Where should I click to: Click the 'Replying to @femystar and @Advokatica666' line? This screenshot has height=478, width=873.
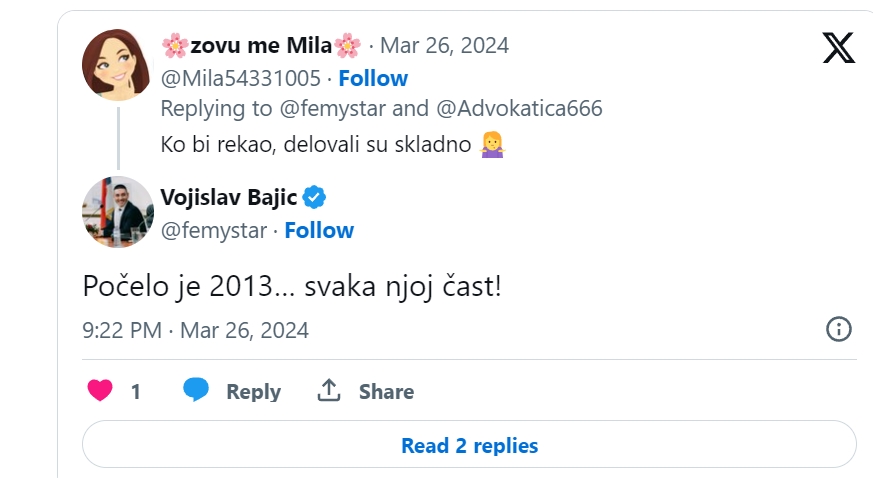click(x=381, y=108)
